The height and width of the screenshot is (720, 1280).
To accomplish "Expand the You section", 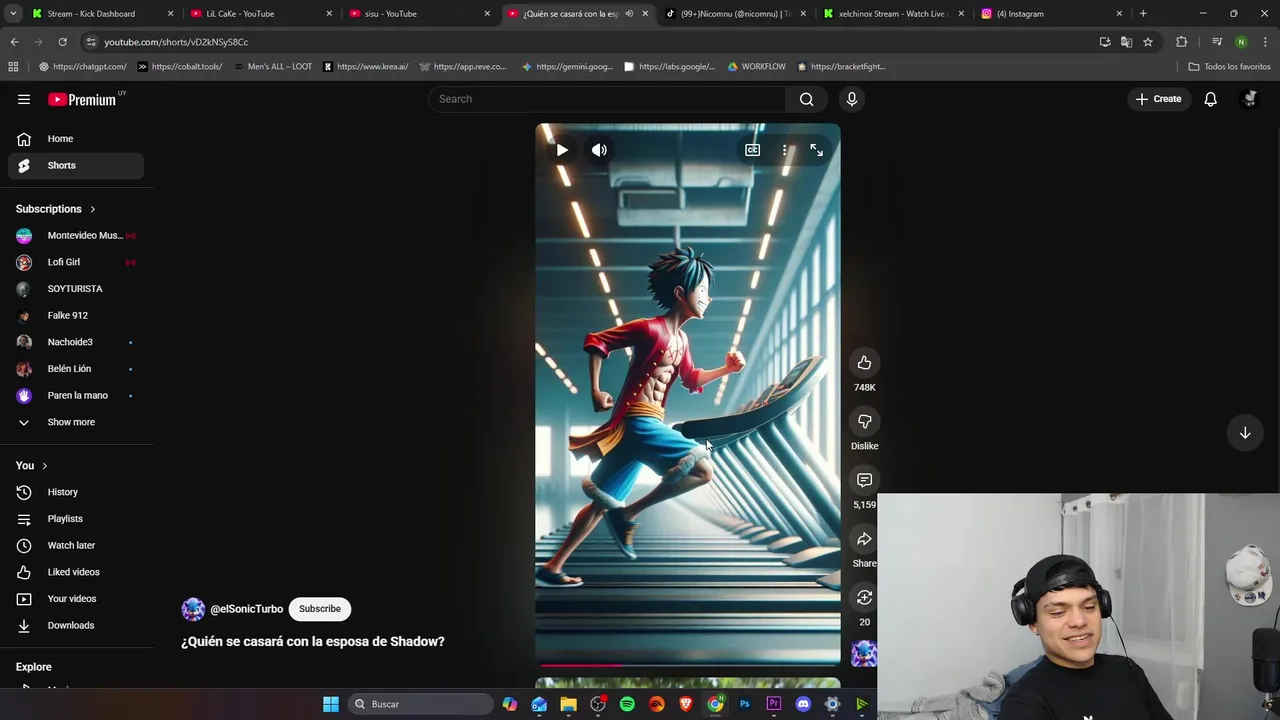I will pyautogui.click(x=32, y=466).
